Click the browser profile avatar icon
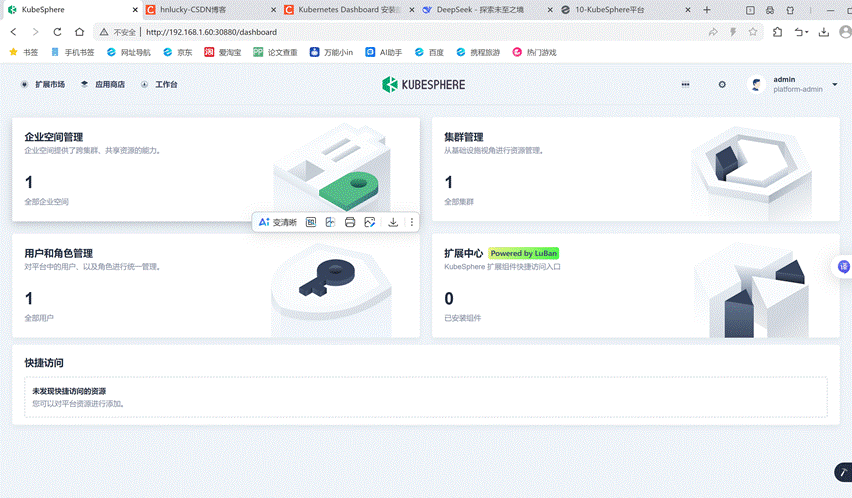 tap(845, 32)
